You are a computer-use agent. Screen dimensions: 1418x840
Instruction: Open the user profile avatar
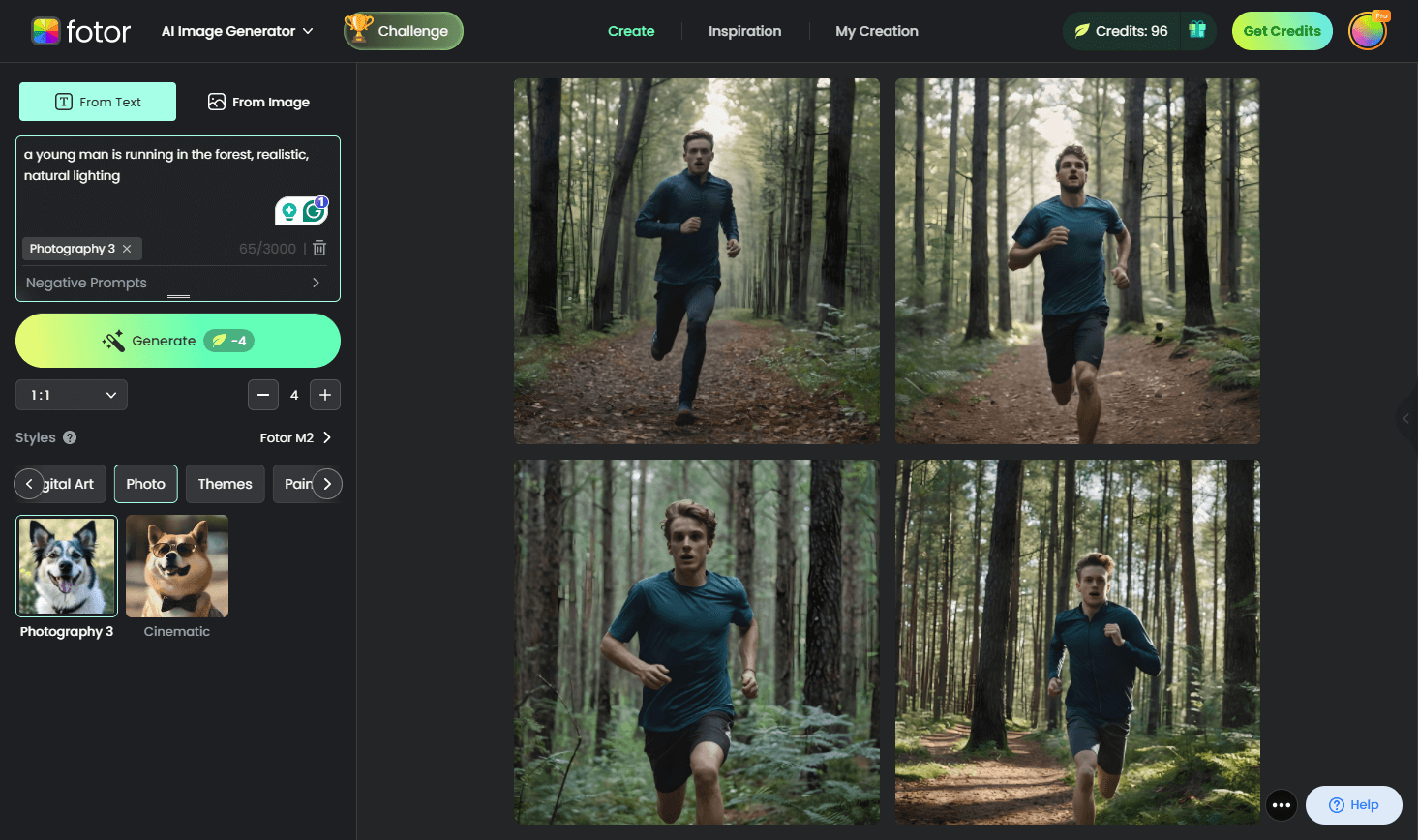1368,31
